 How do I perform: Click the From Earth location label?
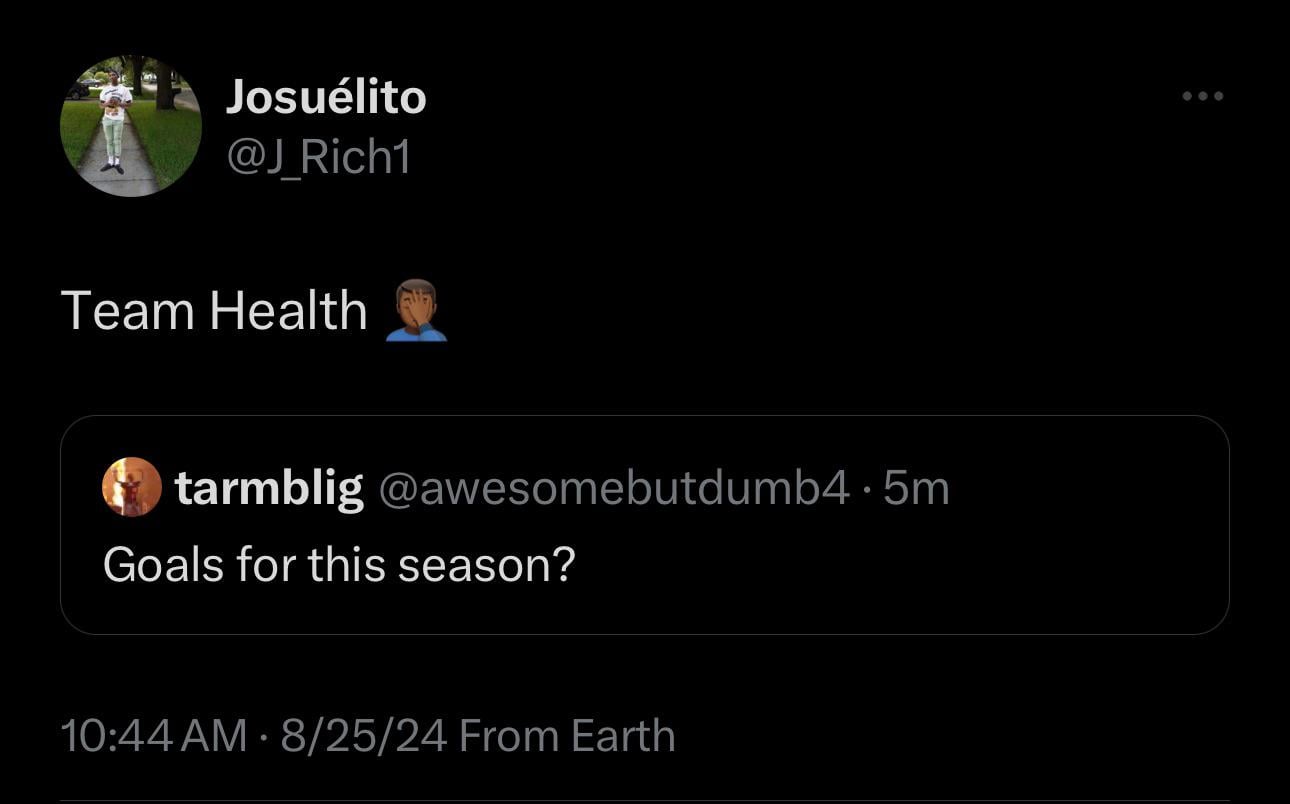[567, 736]
